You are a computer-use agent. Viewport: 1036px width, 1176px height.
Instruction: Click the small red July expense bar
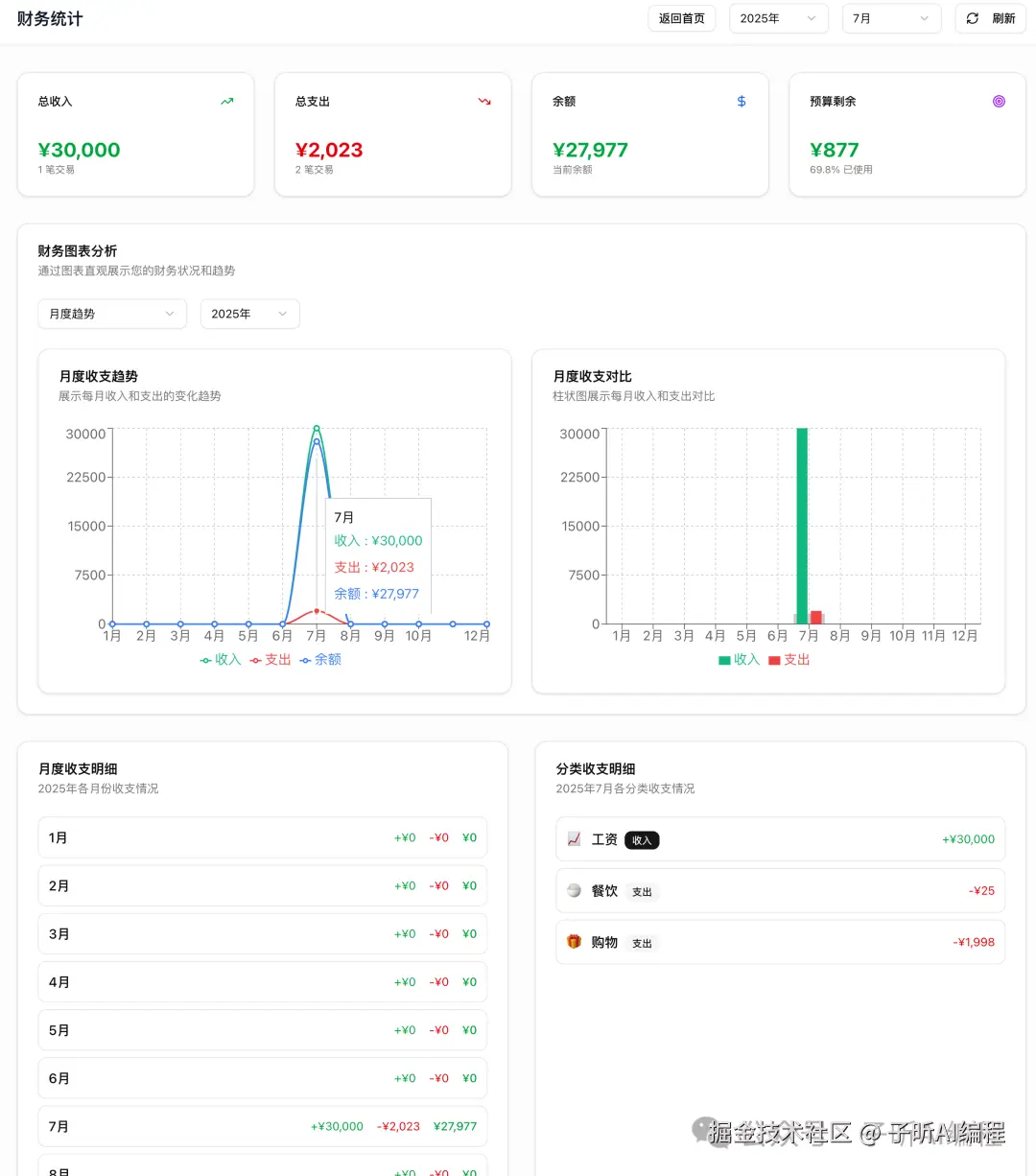pos(815,618)
